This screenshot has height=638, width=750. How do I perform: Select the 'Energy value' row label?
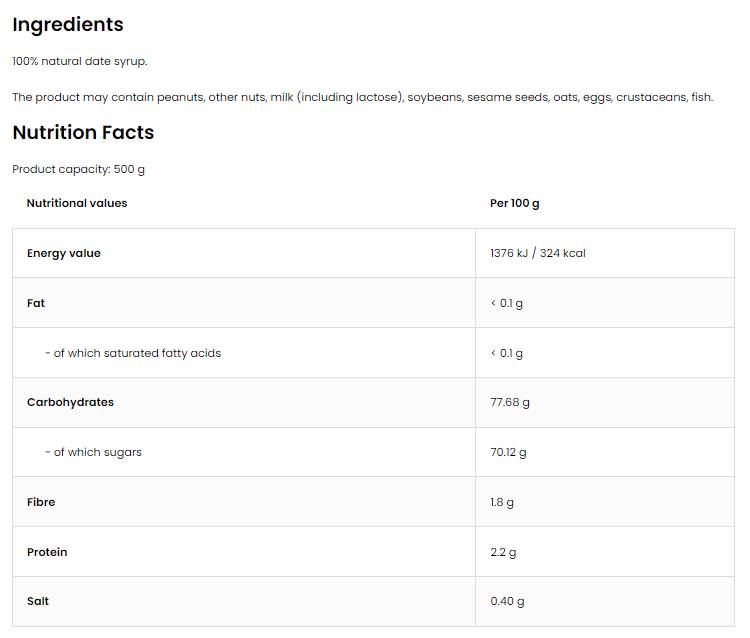pyautogui.click(x=64, y=253)
